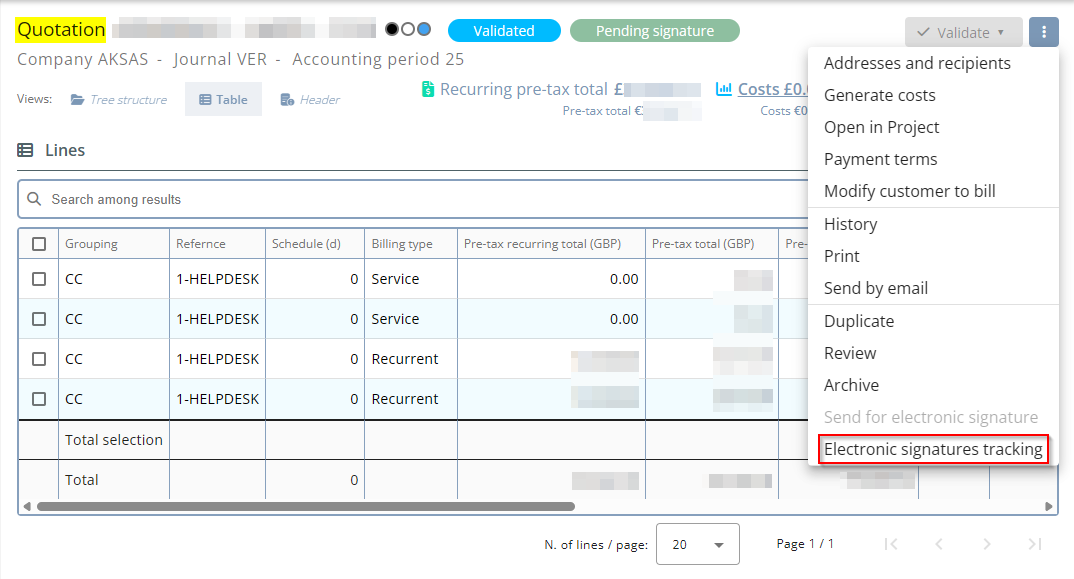Expand the Validate dropdown button
Screen dimensions: 1074x579
pyautogui.click(x=963, y=32)
